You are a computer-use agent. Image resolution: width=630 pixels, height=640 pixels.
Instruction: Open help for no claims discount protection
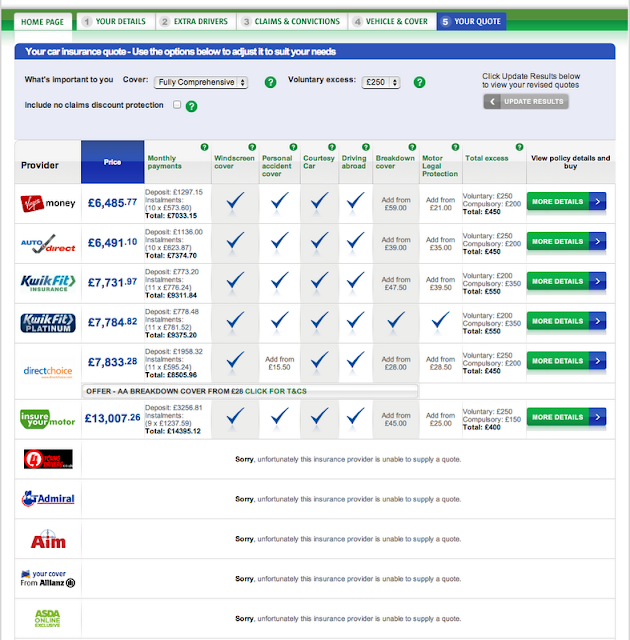tap(191, 107)
